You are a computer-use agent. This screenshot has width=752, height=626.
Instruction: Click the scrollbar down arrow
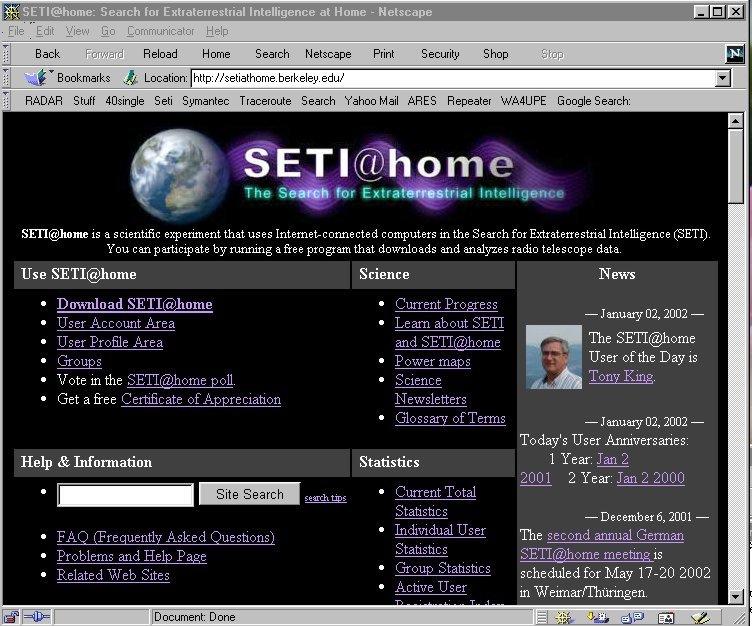point(735,596)
